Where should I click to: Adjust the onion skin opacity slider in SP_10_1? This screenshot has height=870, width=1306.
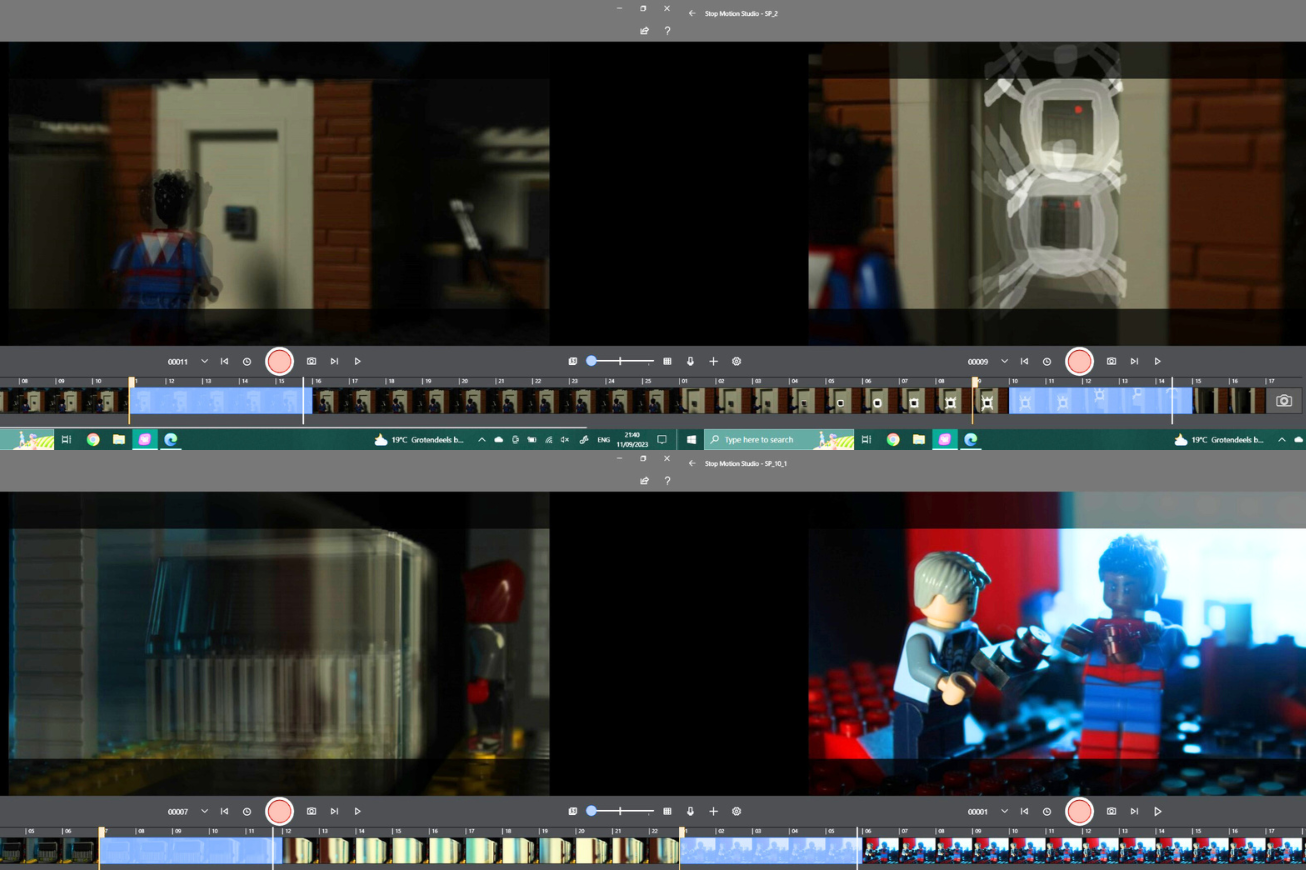pos(621,812)
